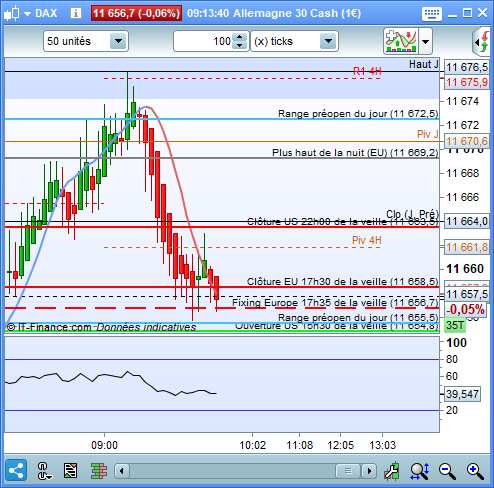Click the 10:02 time axis label
Screen dimensions: 494x488
click(x=253, y=445)
